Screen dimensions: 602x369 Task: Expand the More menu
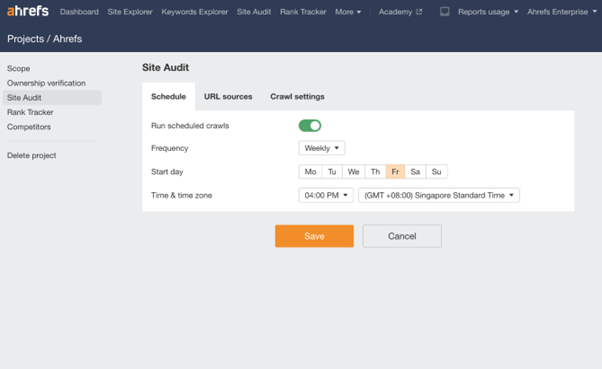coord(348,12)
